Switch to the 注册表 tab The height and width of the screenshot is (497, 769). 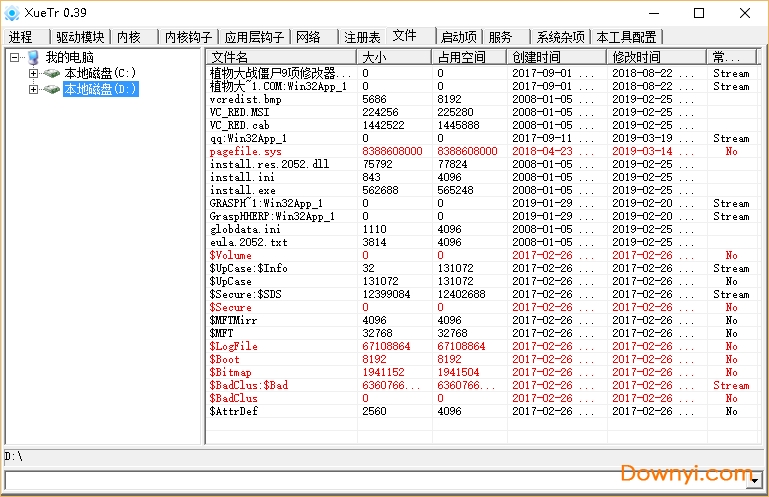(361, 37)
